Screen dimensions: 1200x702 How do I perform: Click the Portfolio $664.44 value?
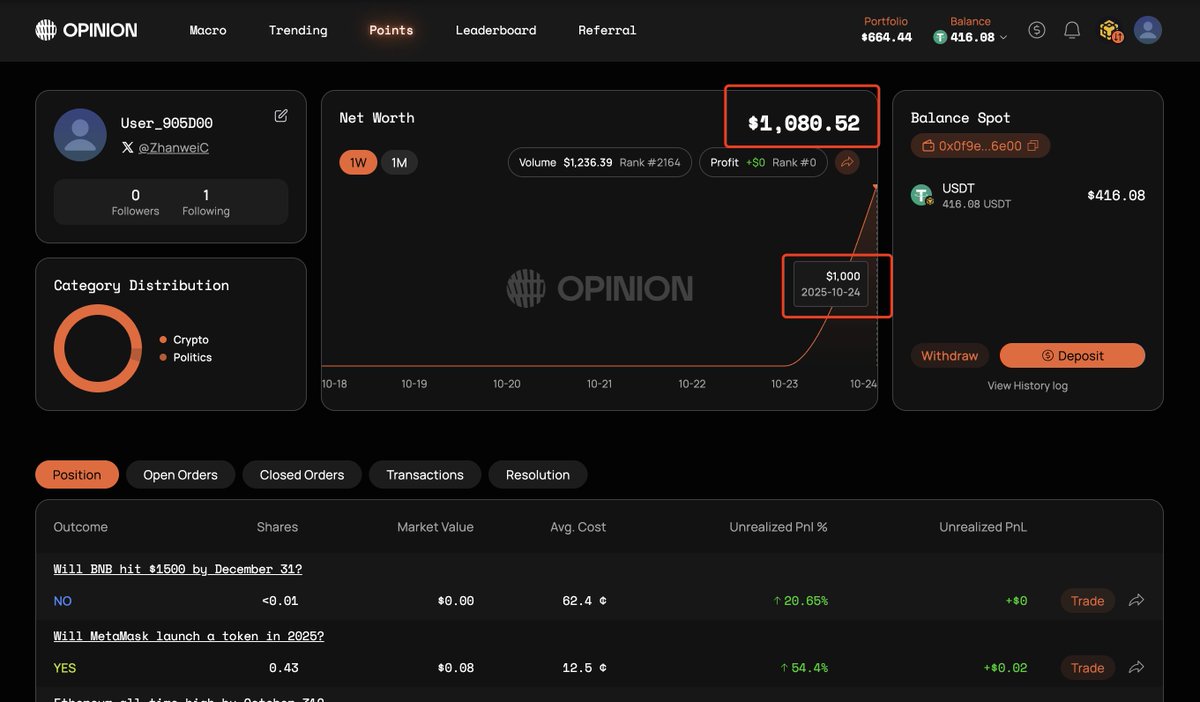(x=887, y=37)
